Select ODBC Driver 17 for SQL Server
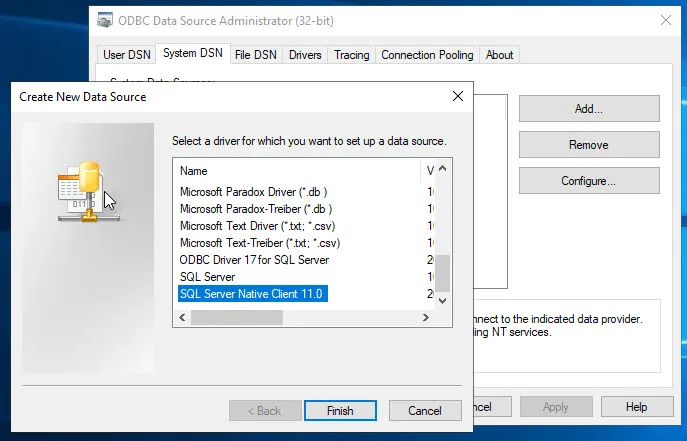 click(x=254, y=260)
